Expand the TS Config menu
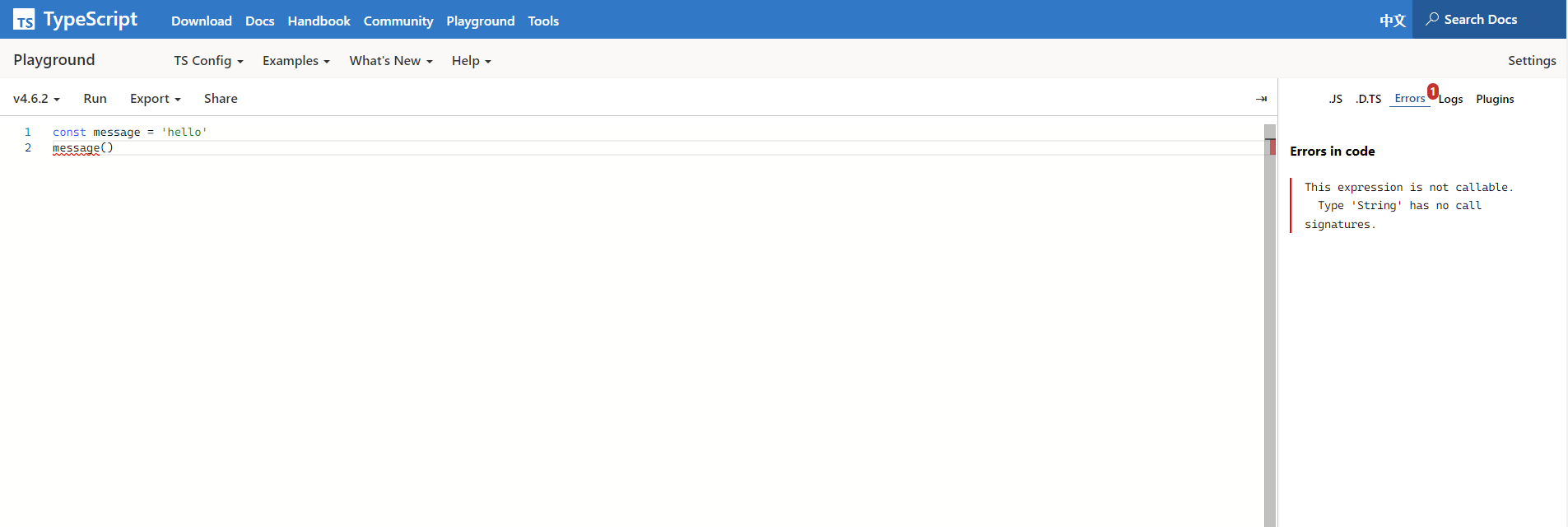The width and height of the screenshot is (1568, 527). coord(208,61)
